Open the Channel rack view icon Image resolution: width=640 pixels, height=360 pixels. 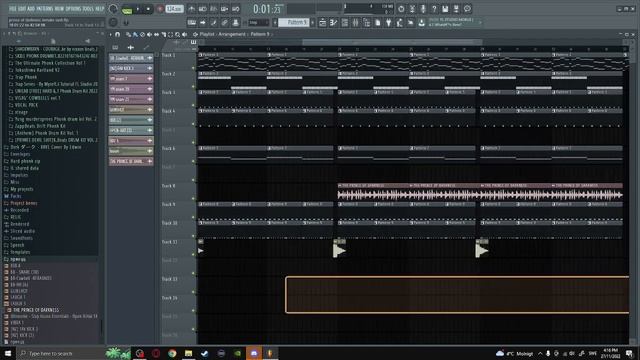click(344, 23)
